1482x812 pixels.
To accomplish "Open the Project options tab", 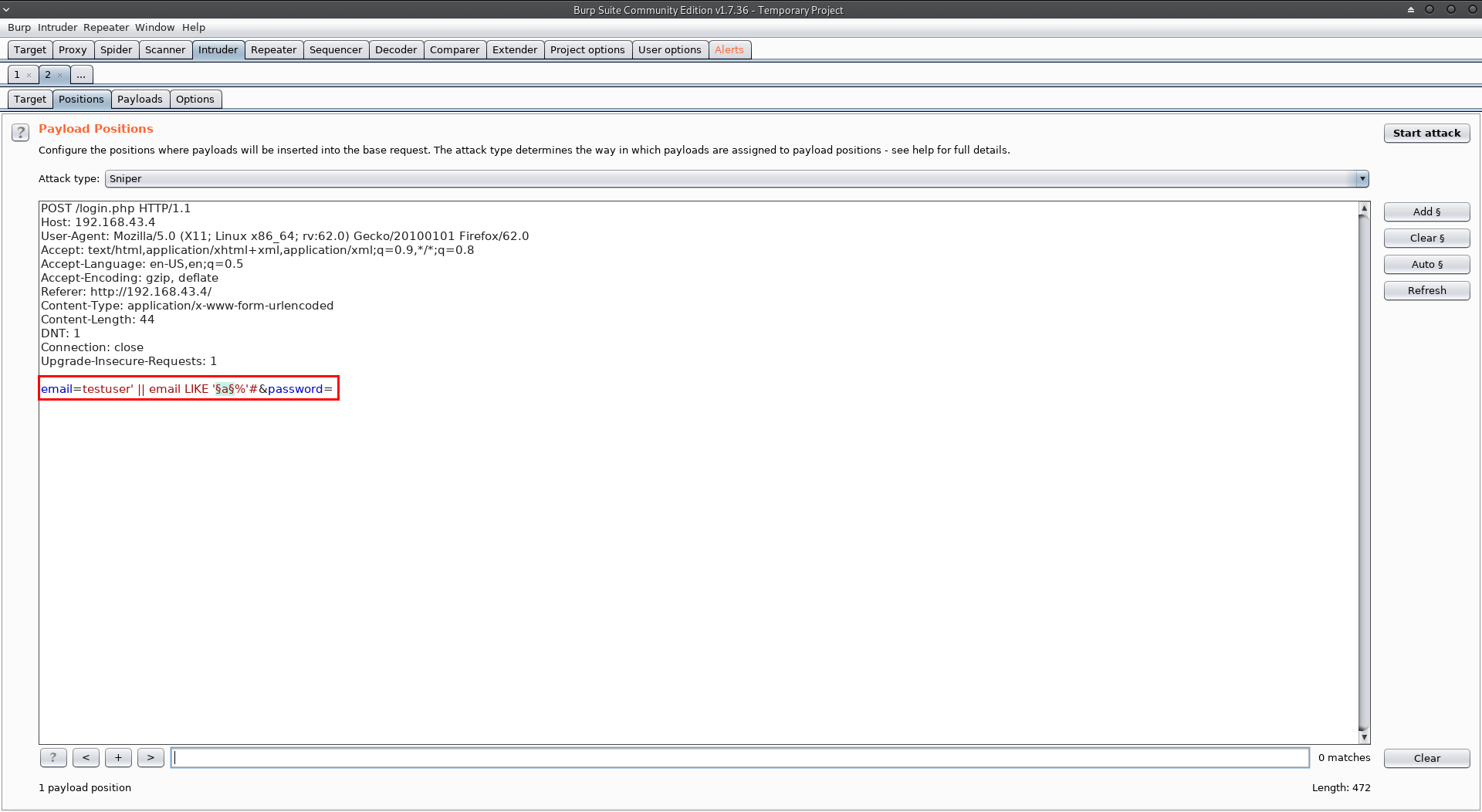I will pos(587,50).
